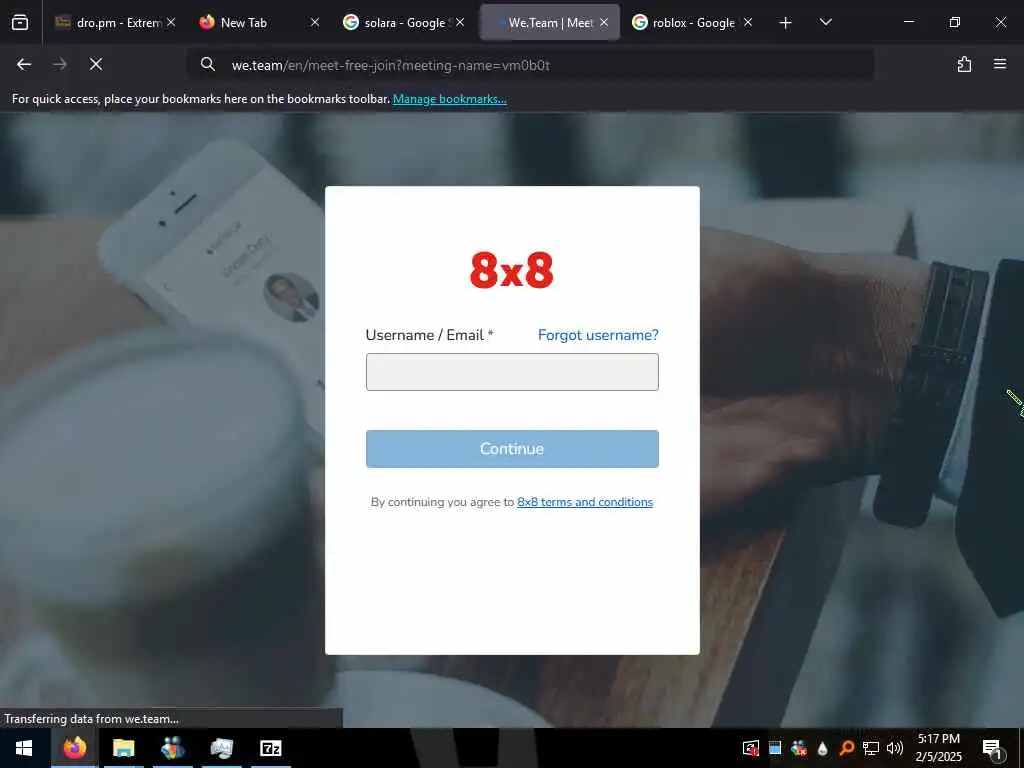The width and height of the screenshot is (1024, 768).
Task: Open the Firefox application menu
Action: coord(1000,64)
